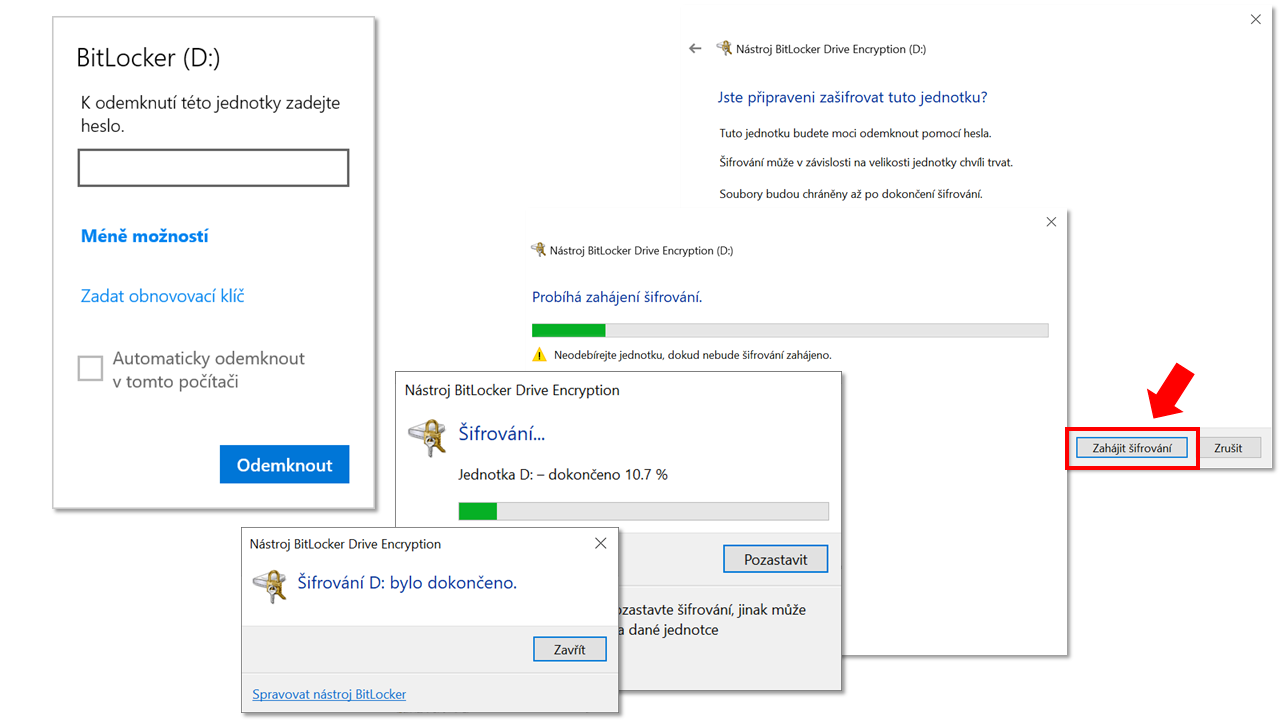Open "Zadat obnovovací klíč" link

tap(162, 296)
